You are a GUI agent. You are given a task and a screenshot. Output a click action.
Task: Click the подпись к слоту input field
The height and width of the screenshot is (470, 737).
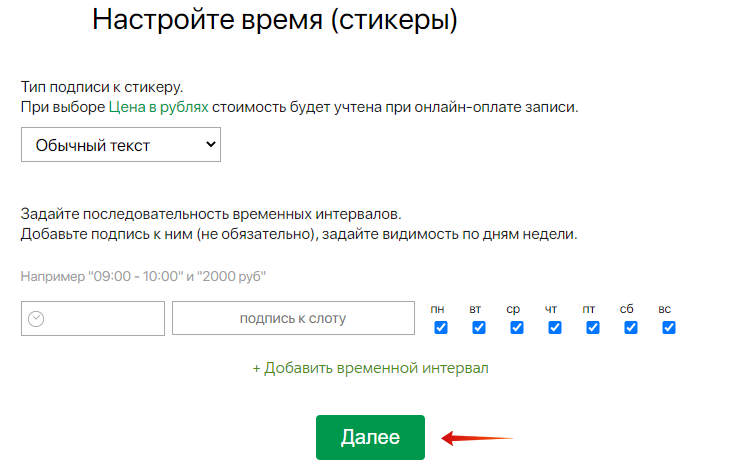[x=293, y=318]
